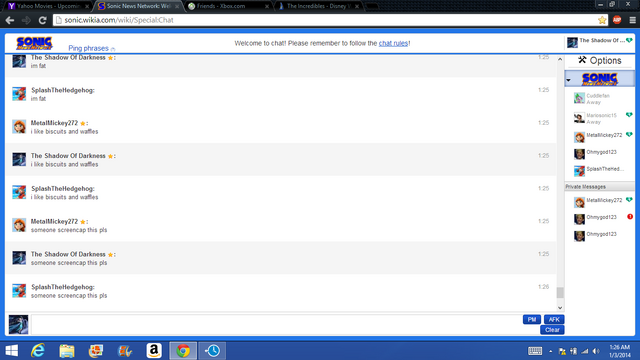Open private message with MetalMickey272
The image size is (640, 360).
[x=600, y=202]
